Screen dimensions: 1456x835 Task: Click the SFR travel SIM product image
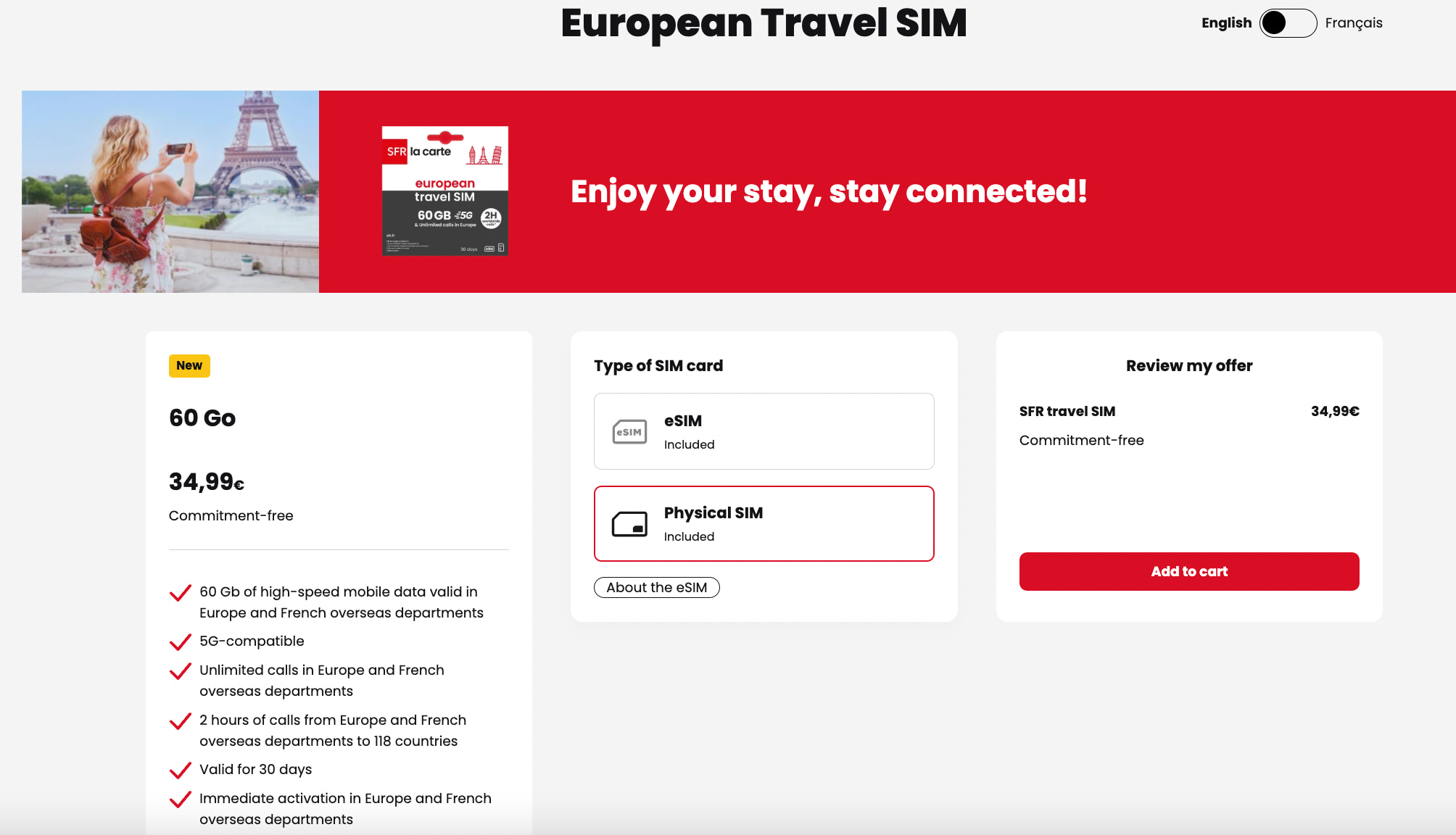444,191
